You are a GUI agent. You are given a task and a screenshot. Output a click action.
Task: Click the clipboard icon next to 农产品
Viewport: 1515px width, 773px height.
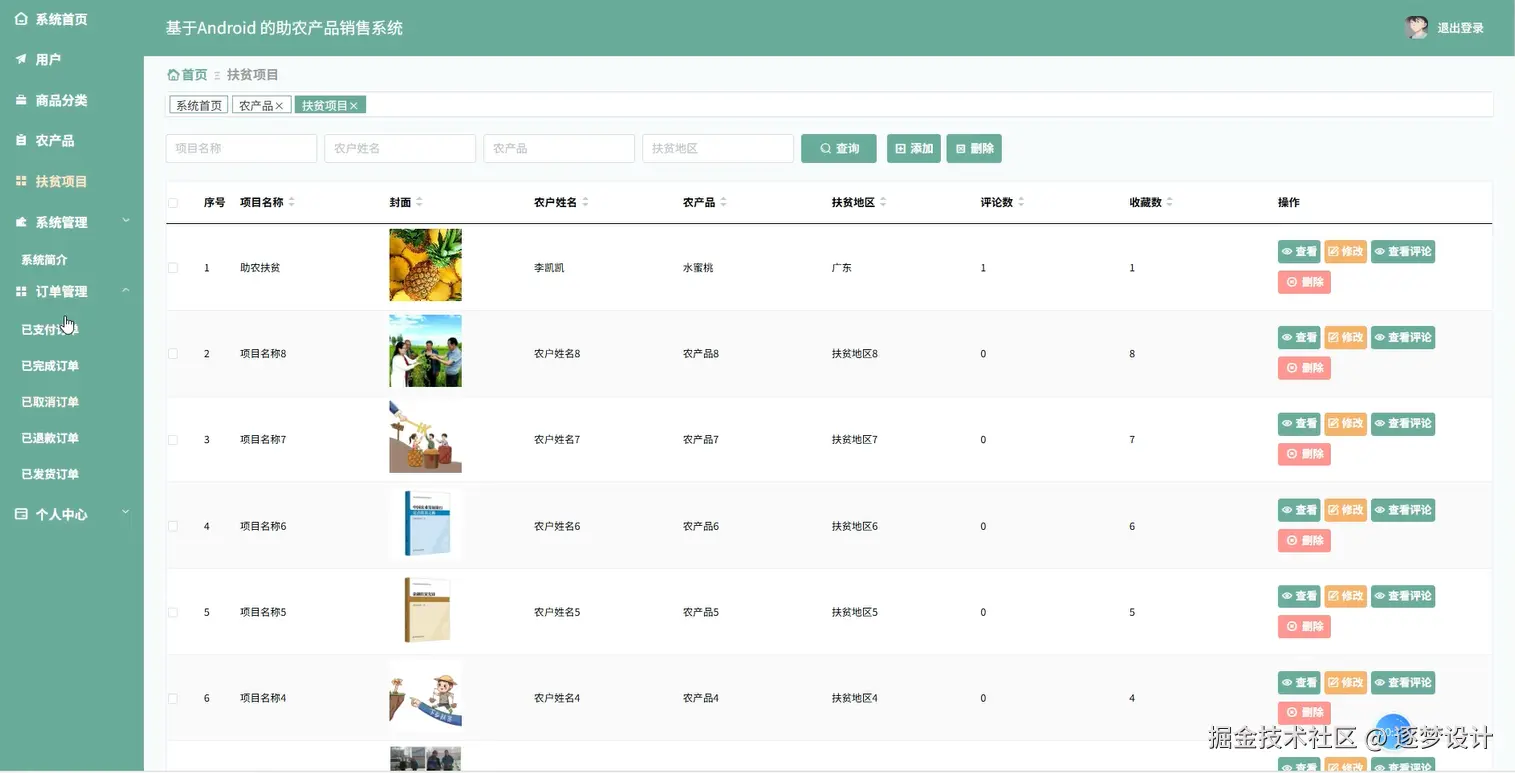[x=21, y=141]
